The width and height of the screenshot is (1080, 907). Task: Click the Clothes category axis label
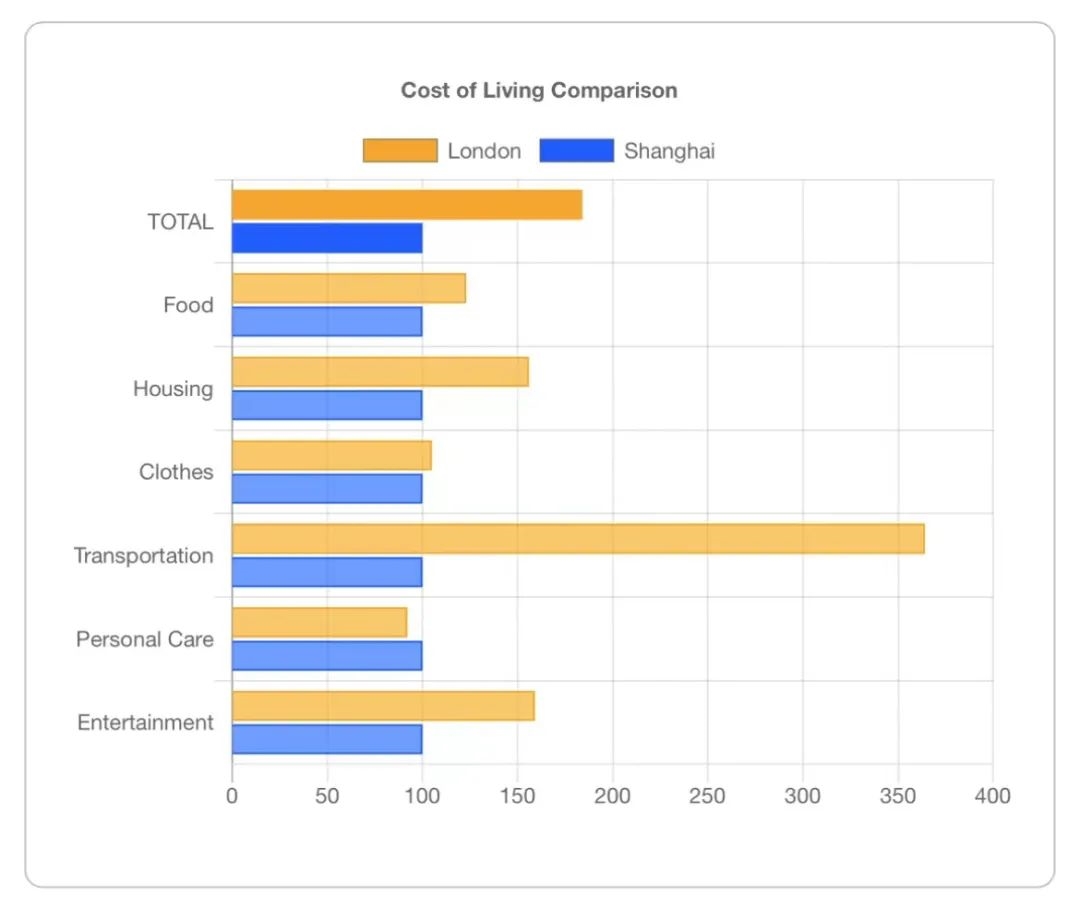click(175, 471)
